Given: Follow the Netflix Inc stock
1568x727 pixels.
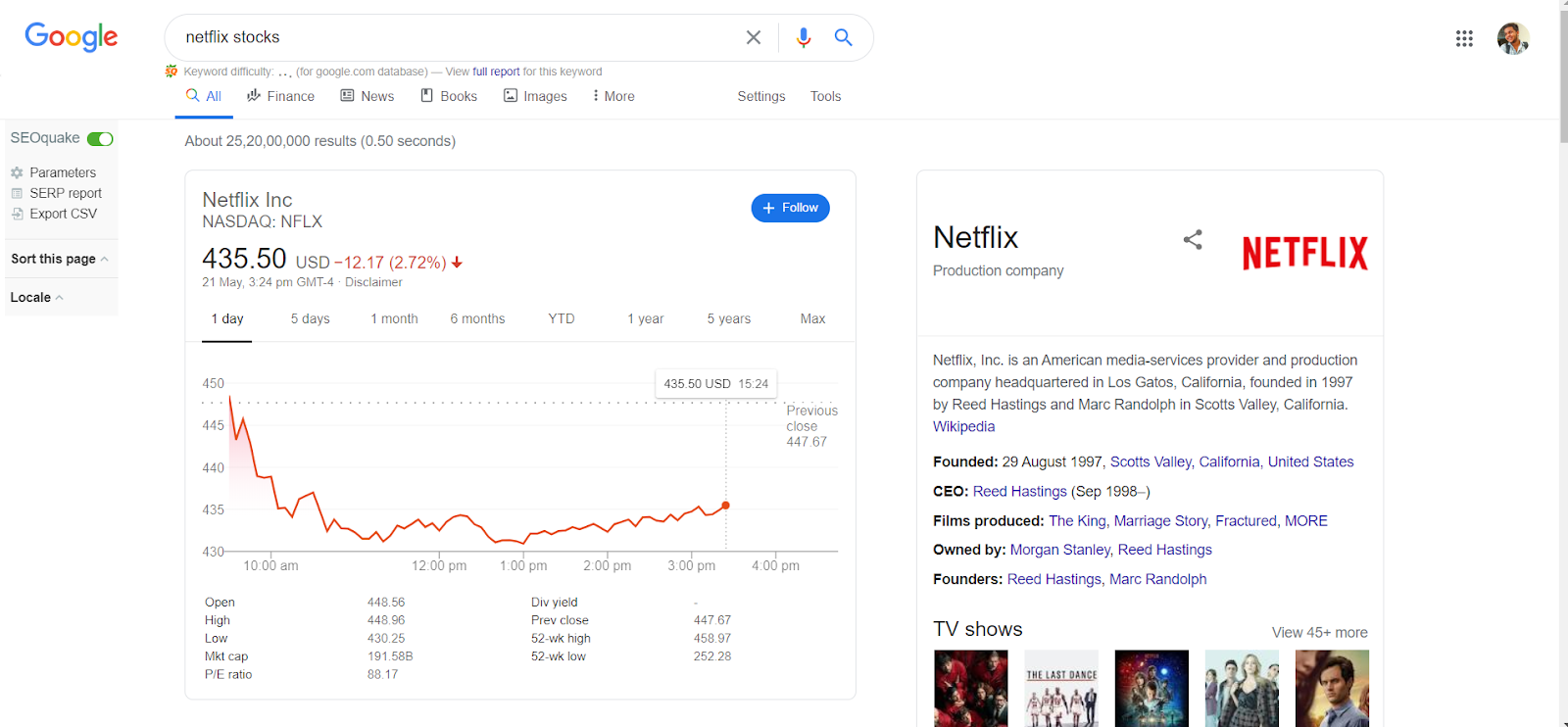Looking at the screenshot, I should pyautogui.click(x=790, y=208).
